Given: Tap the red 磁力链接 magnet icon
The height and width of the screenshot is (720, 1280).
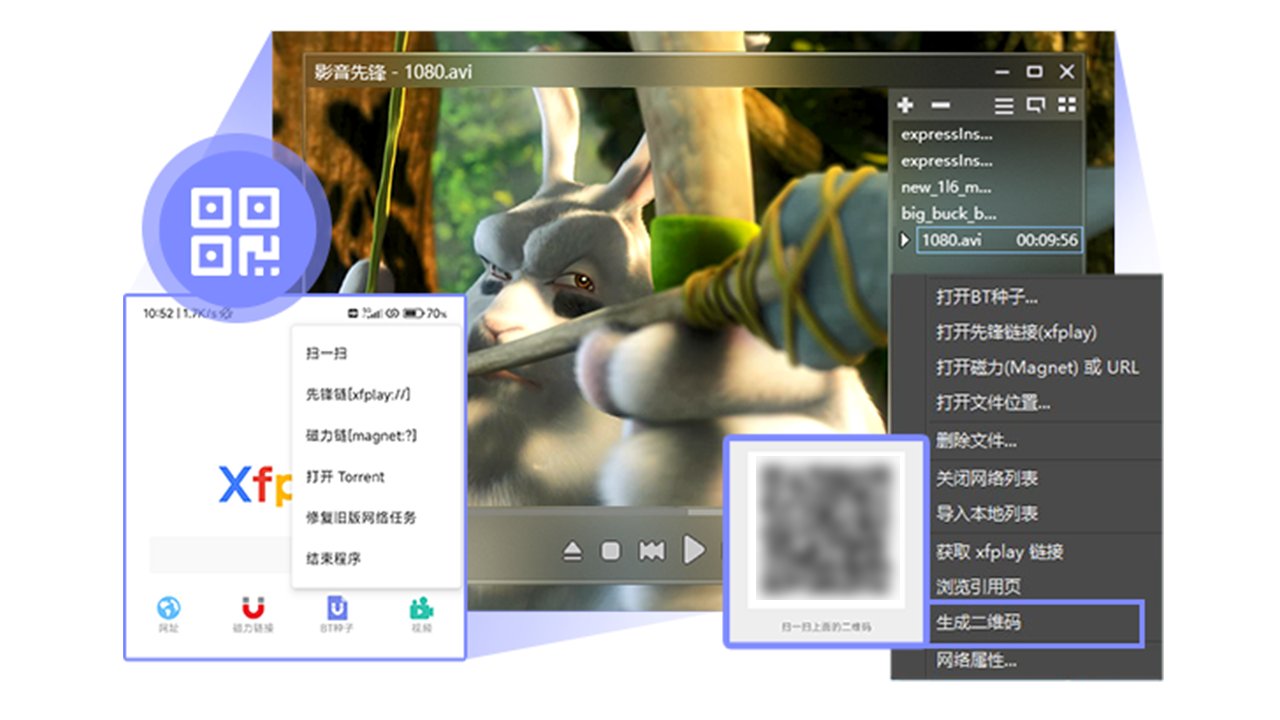Looking at the screenshot, I should point(250,610).
